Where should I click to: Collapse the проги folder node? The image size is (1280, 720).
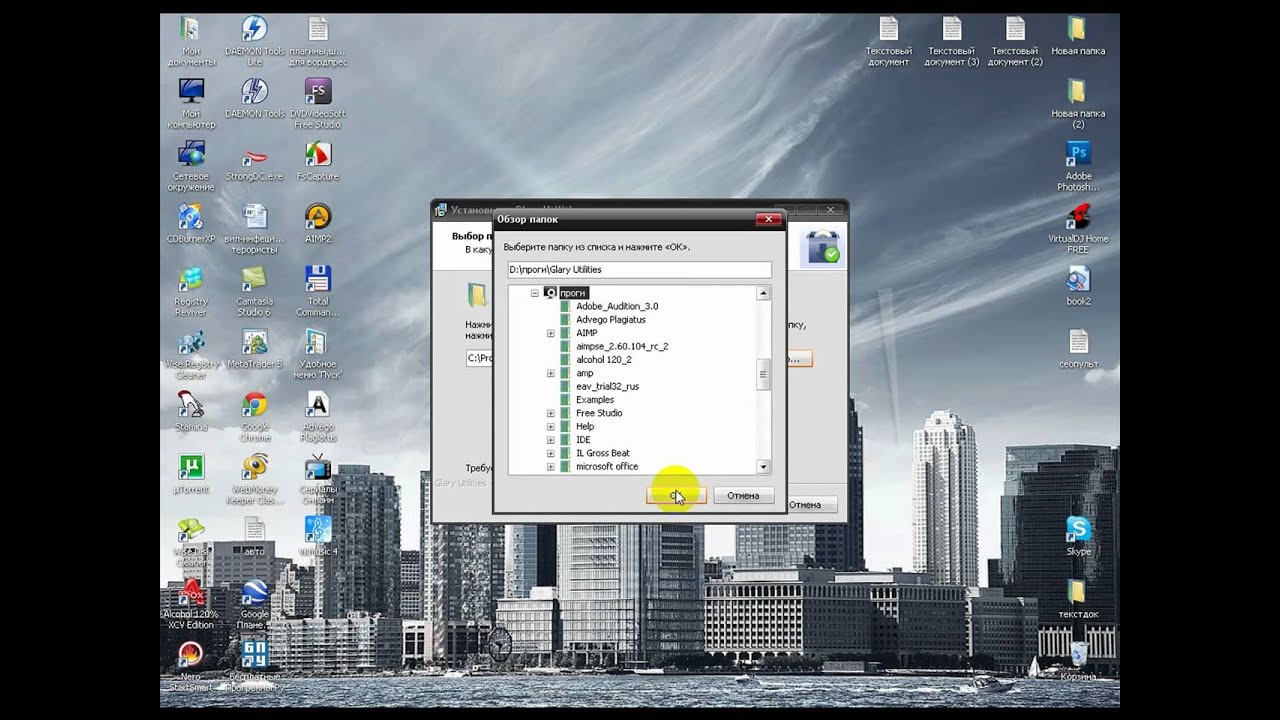pyautogui.click(x=535, y=293)
